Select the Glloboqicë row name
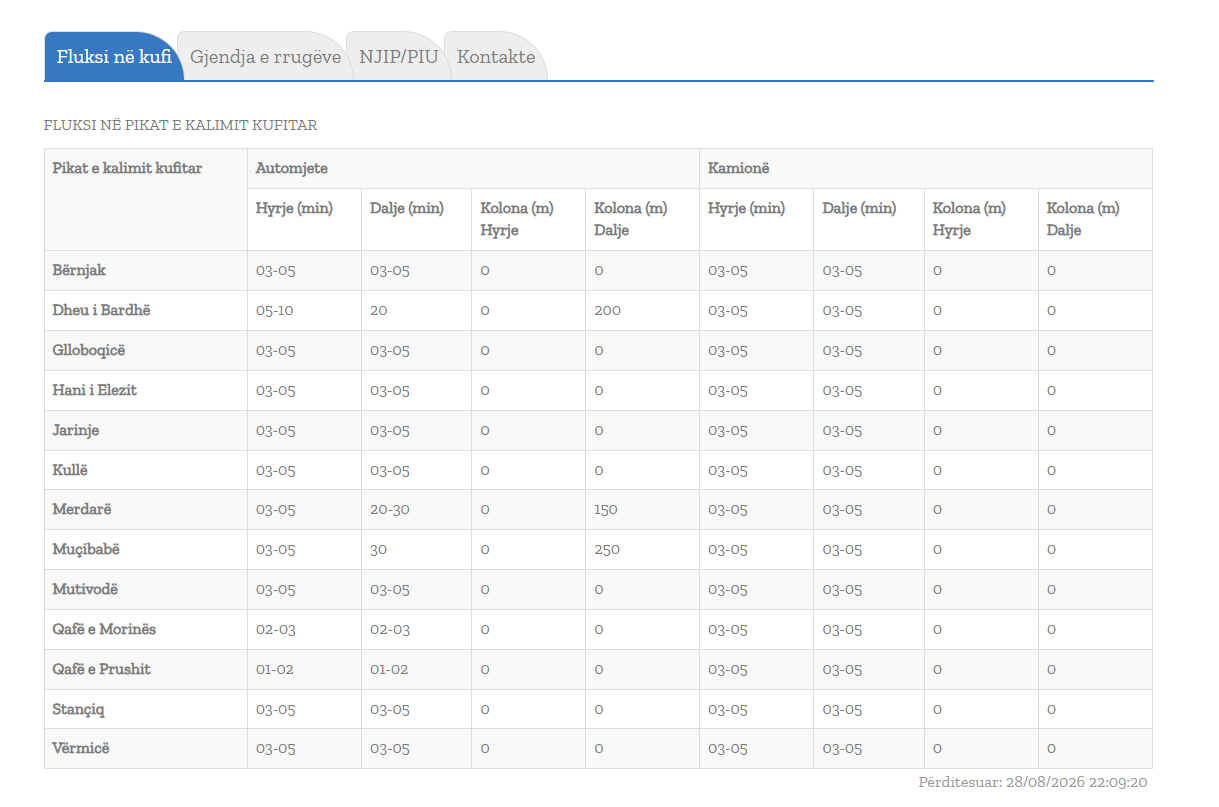Image resolution: width=1219 pixels, height=807 pixels. pyautogui.click(x=89, y=350)
